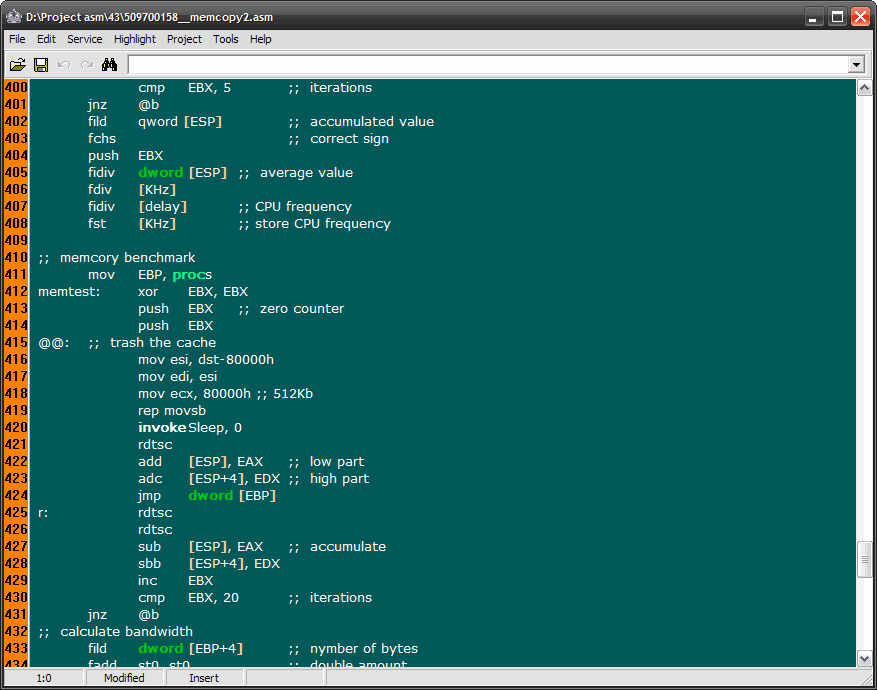Viewport: 877px width, 690px height.
Task: Click 'r:' label on line 425
Action: [x=43, y=513]
